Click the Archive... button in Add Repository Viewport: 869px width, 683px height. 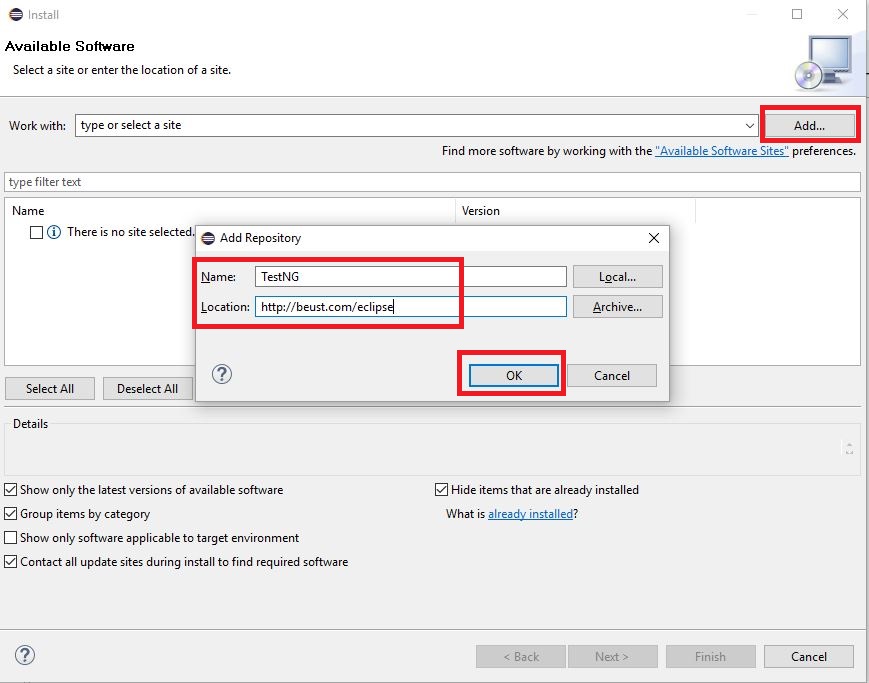pos(617,307)
